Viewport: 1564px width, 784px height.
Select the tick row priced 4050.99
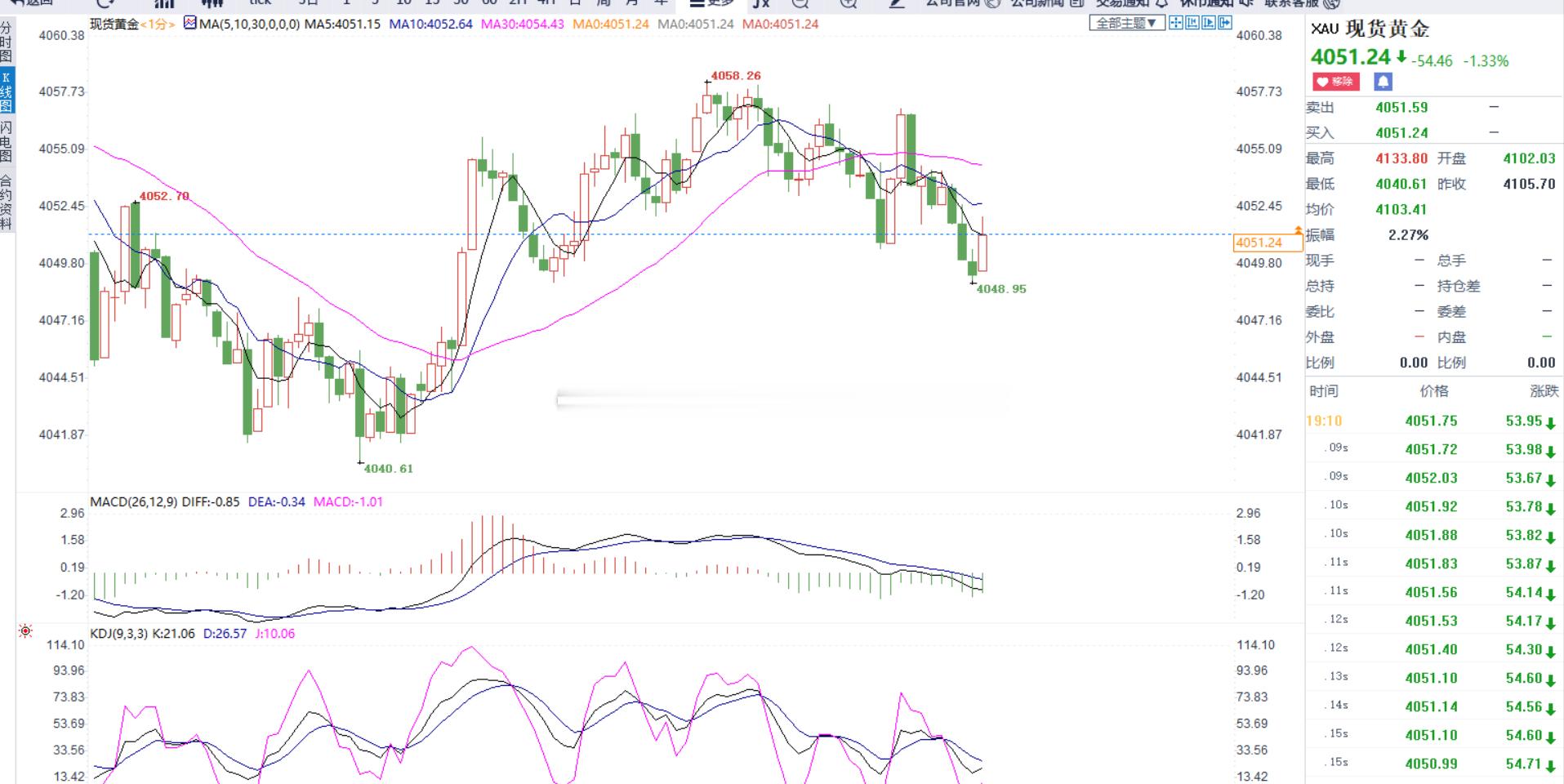1434,764
